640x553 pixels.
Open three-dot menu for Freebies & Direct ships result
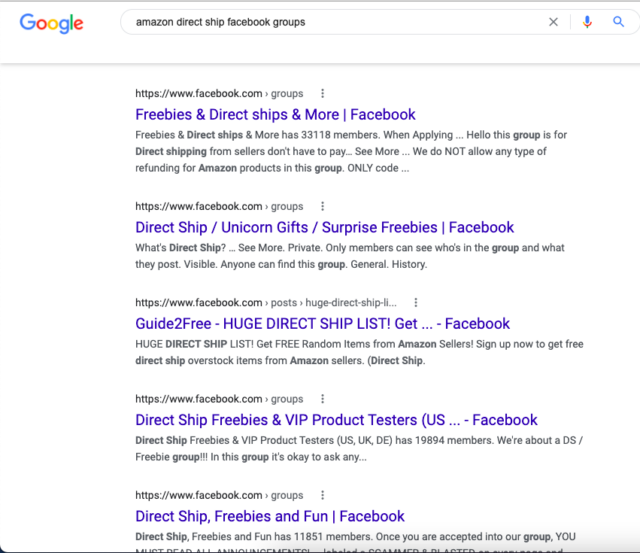pos(322,94)
